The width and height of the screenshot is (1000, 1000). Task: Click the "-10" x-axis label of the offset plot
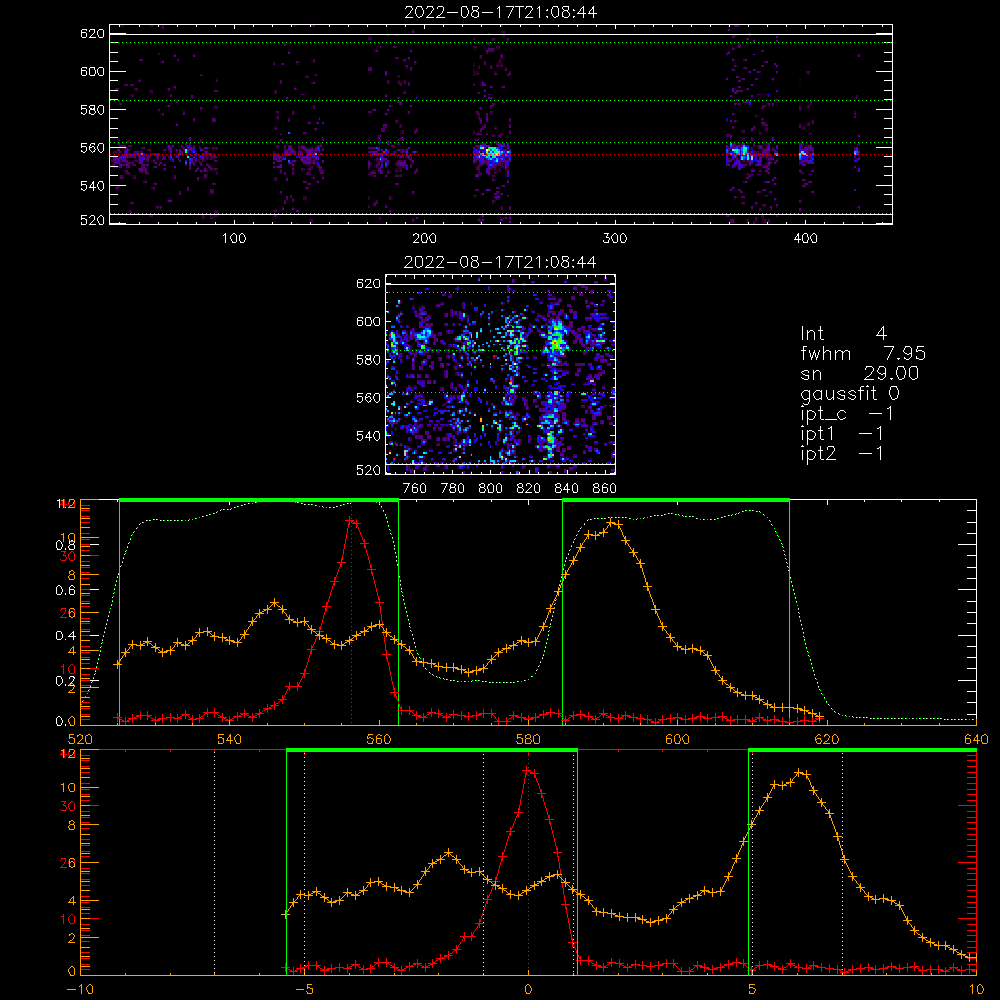(x=80, y=990)
